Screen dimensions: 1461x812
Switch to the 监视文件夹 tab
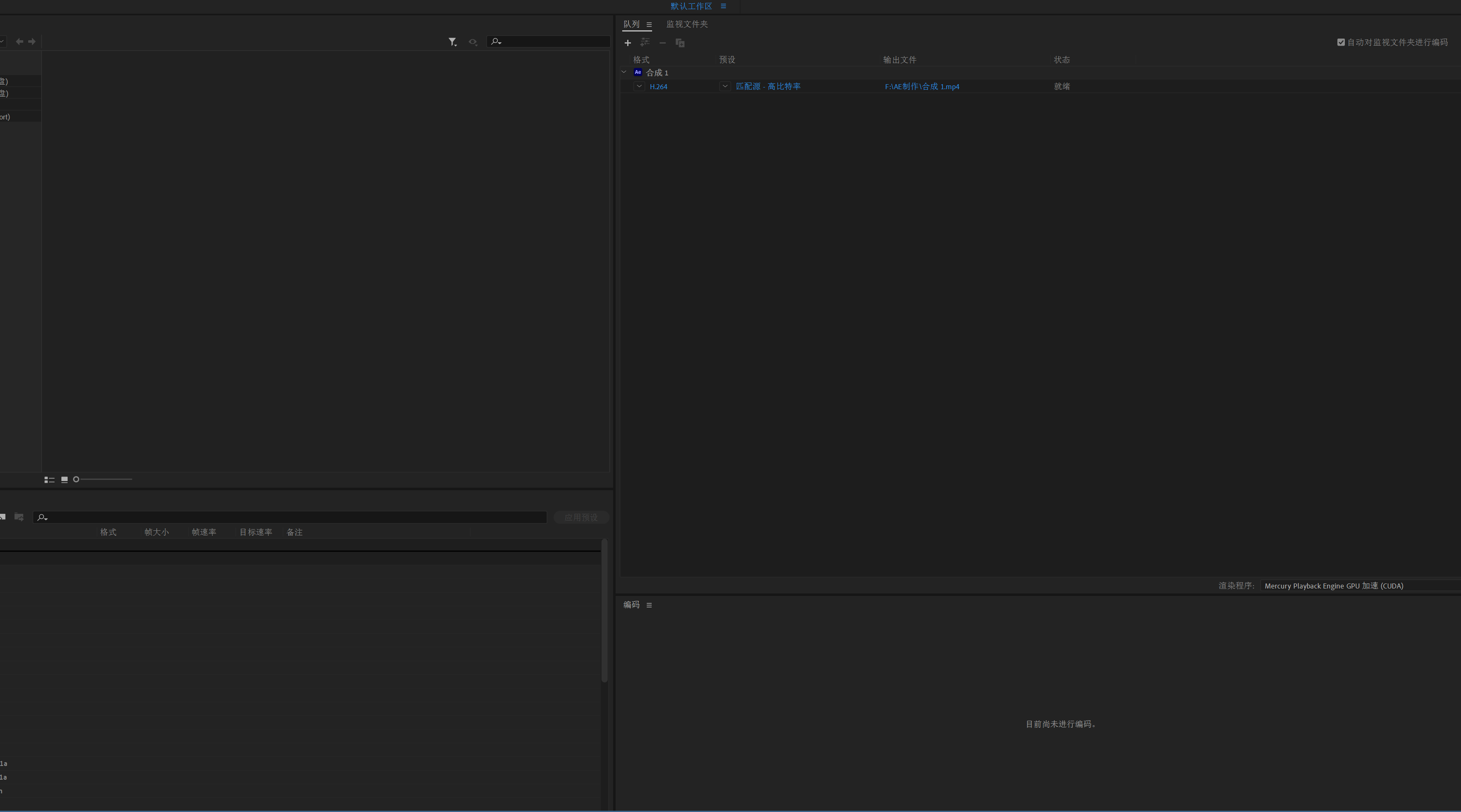coord(687,24)
